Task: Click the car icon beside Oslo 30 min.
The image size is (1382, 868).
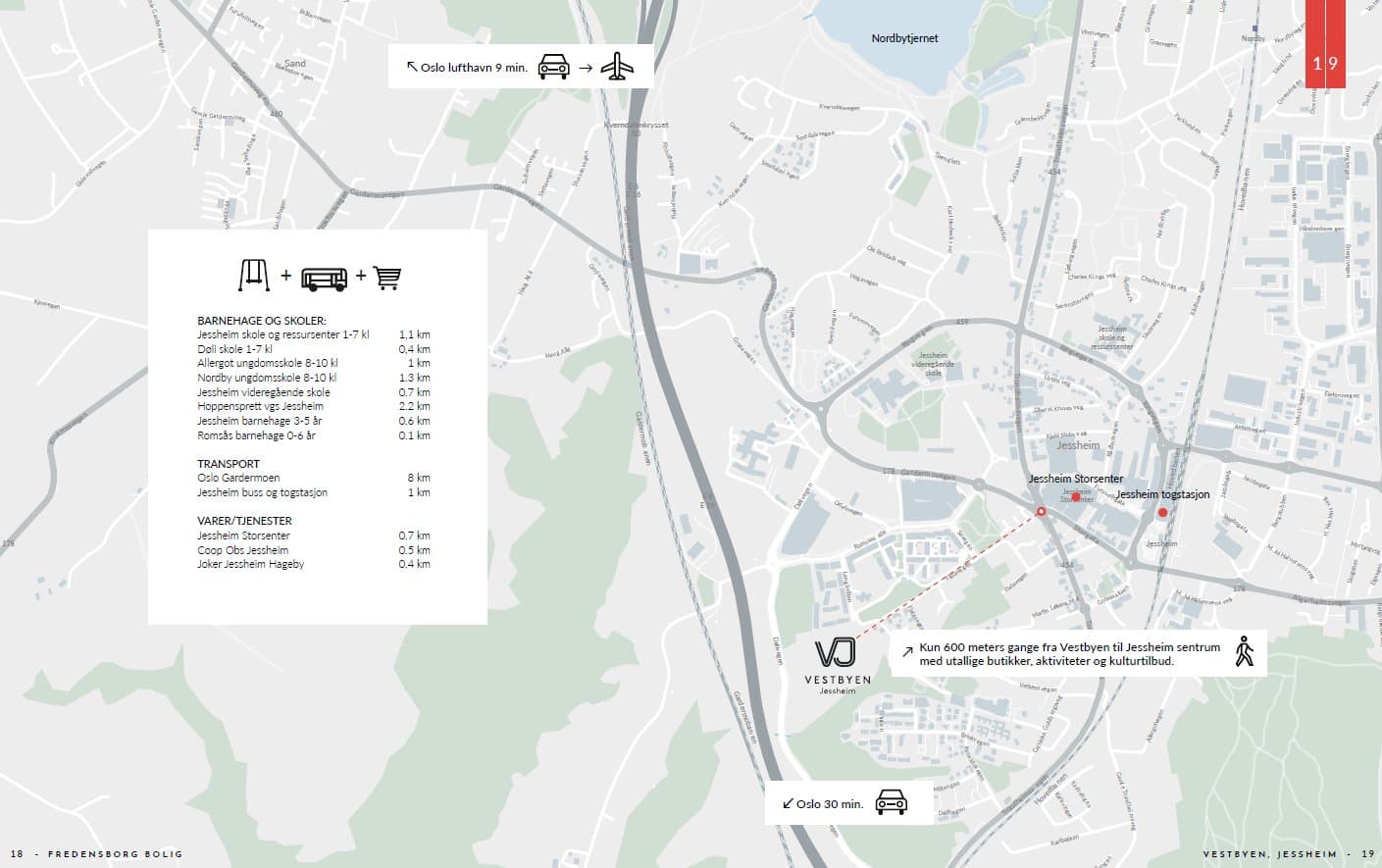Action: (891, 801)
